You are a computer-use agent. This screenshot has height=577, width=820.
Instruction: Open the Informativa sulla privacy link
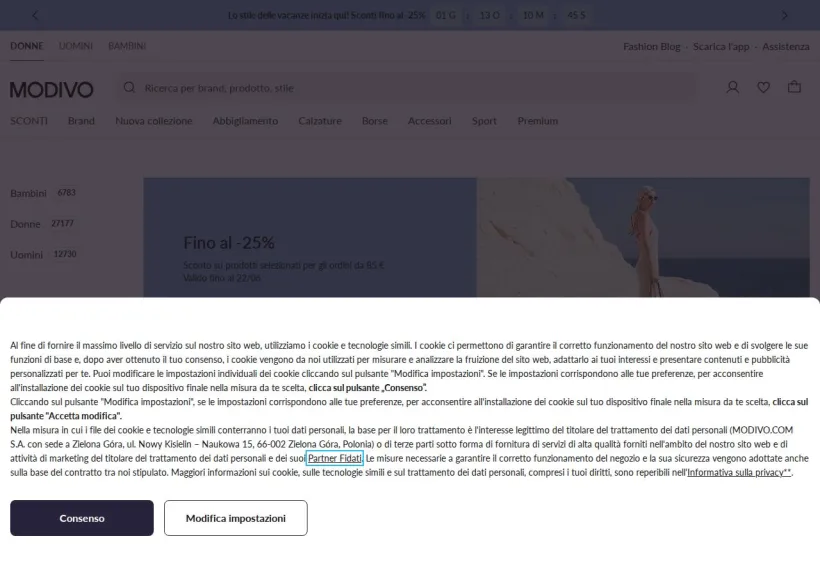tap(739, 472)
